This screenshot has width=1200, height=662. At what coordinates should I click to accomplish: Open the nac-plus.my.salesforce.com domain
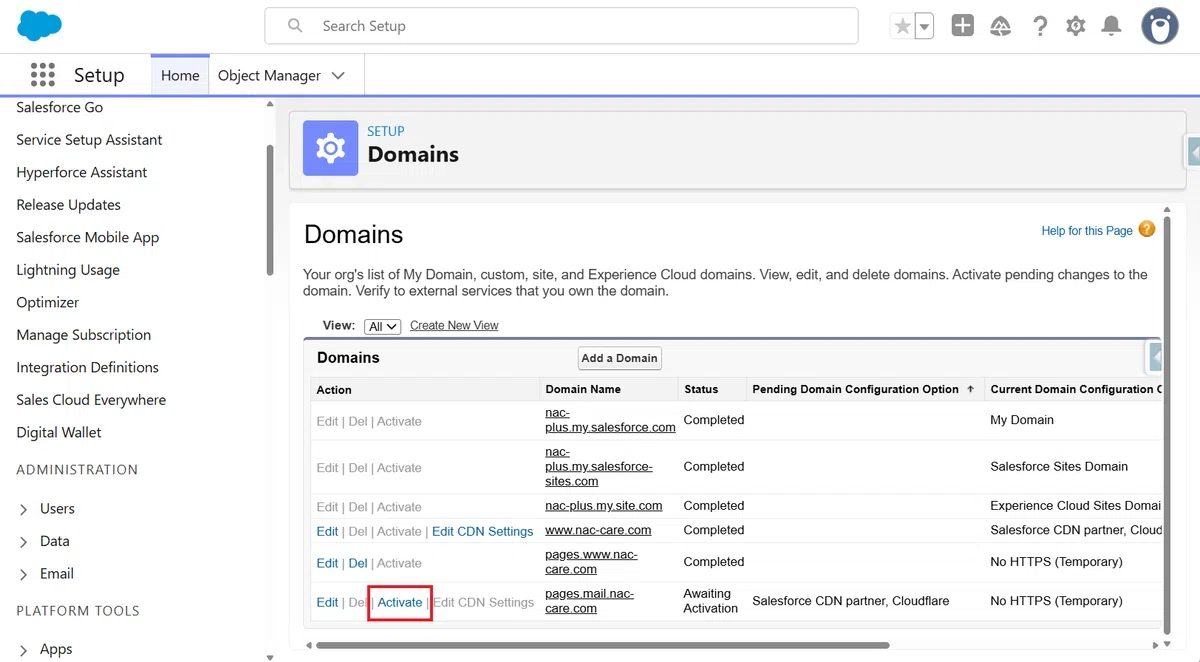[x=610, y=420]
